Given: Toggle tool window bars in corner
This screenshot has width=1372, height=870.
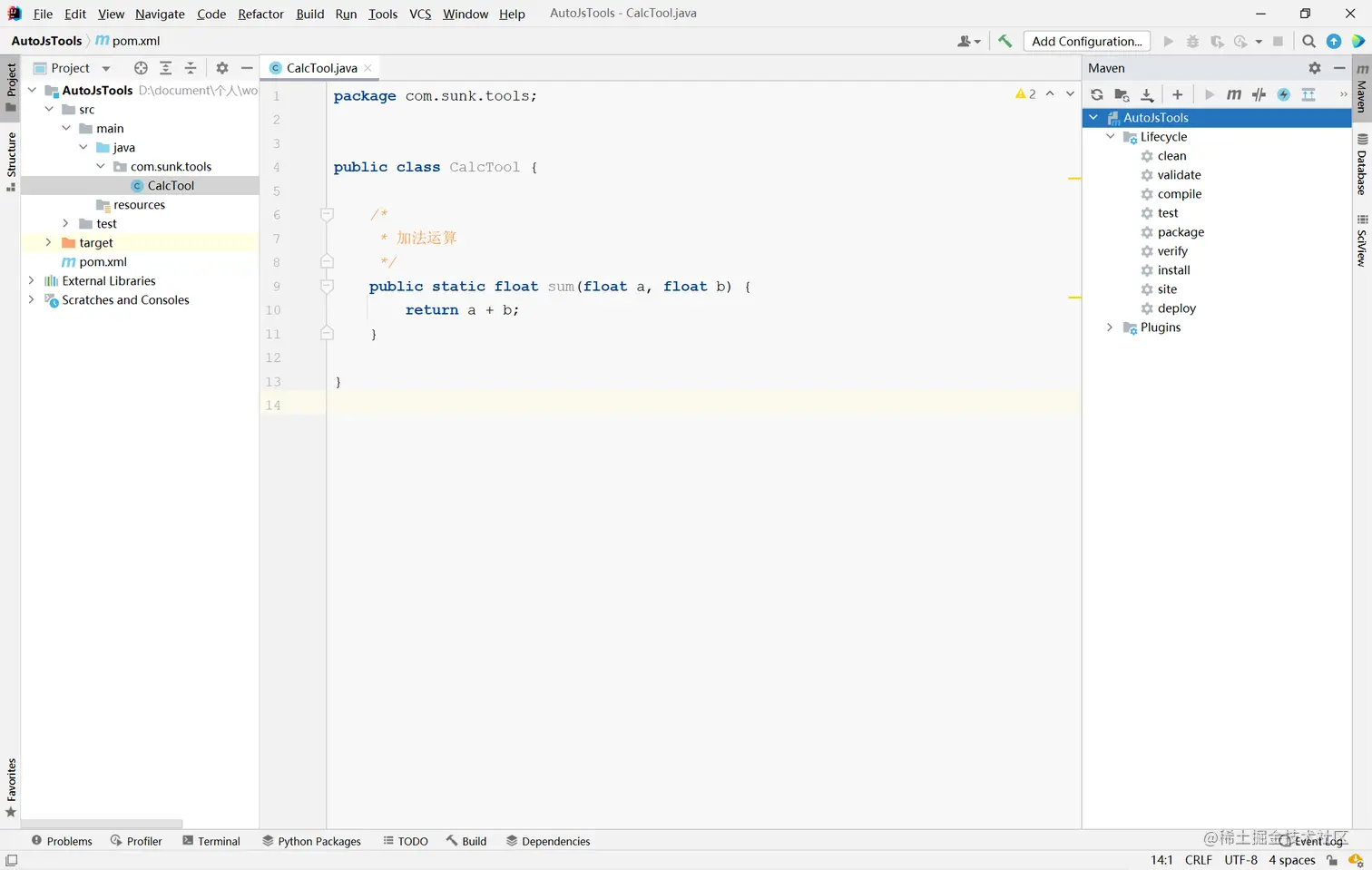Looking at the screenshot, I should coord(11,860).
